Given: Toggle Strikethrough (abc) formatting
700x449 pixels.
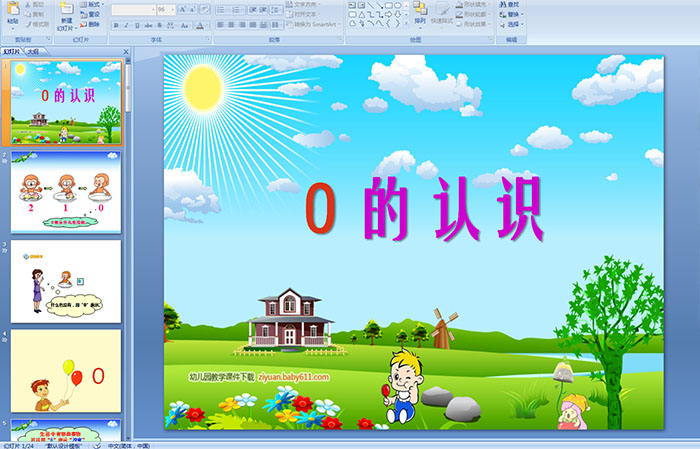Looking at the screenshot, I should coord(148,25).
